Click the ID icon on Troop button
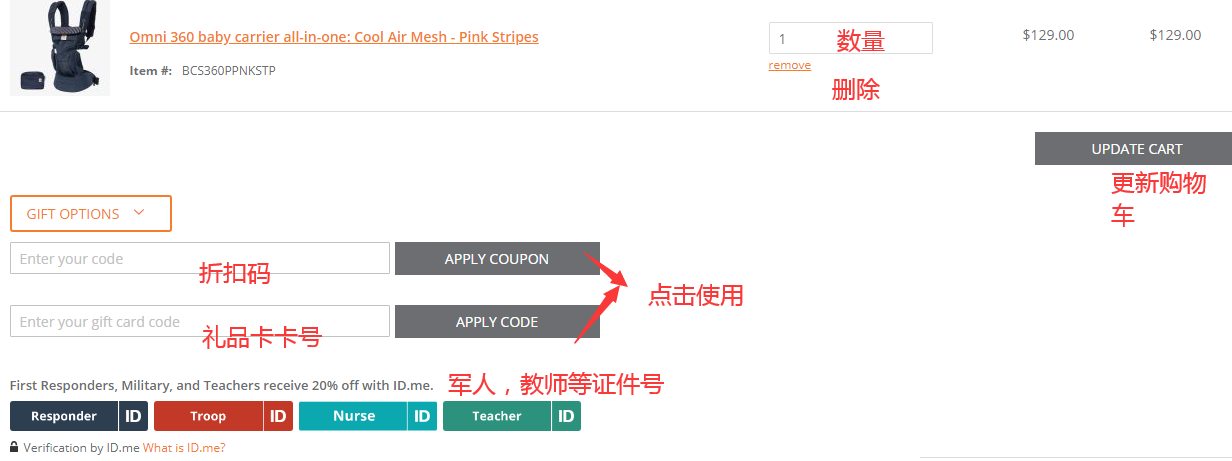 279,416
